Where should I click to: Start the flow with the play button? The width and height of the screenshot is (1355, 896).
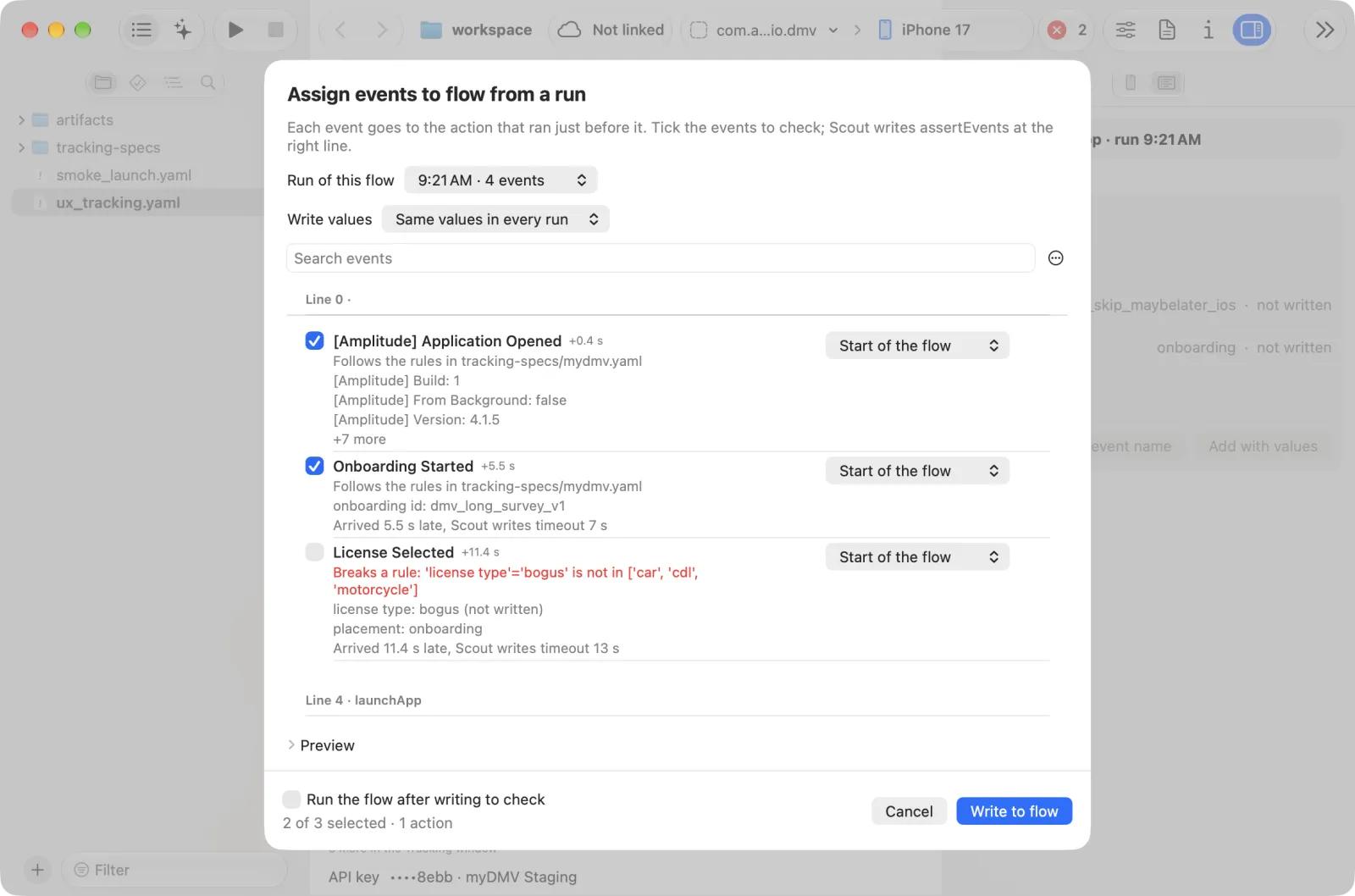235,30
